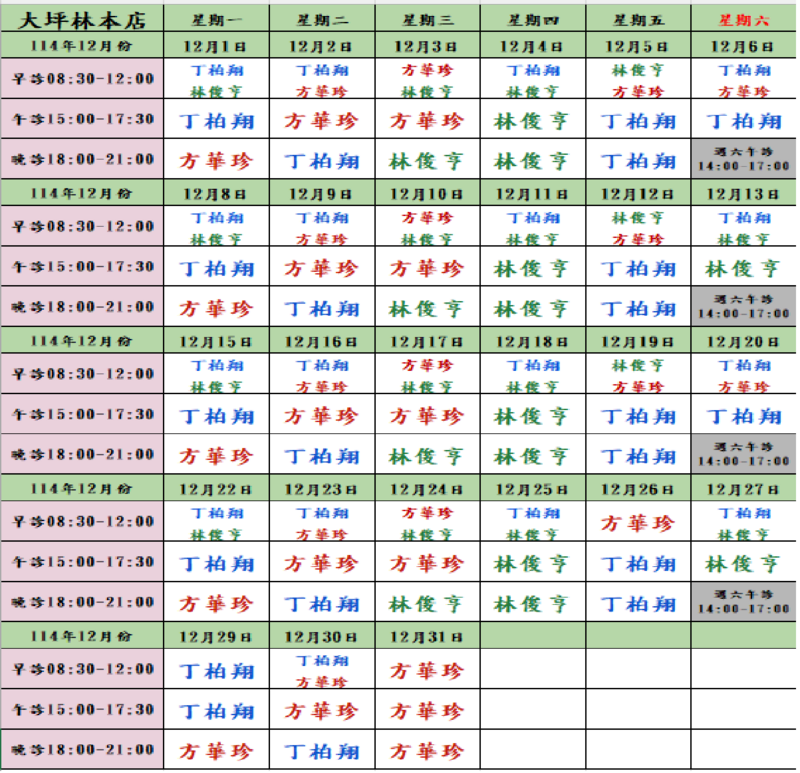The width and height of the screenshot is (800, 773).
Task: Click the 大坪林本店 title cell
Action: pos(82,18)
